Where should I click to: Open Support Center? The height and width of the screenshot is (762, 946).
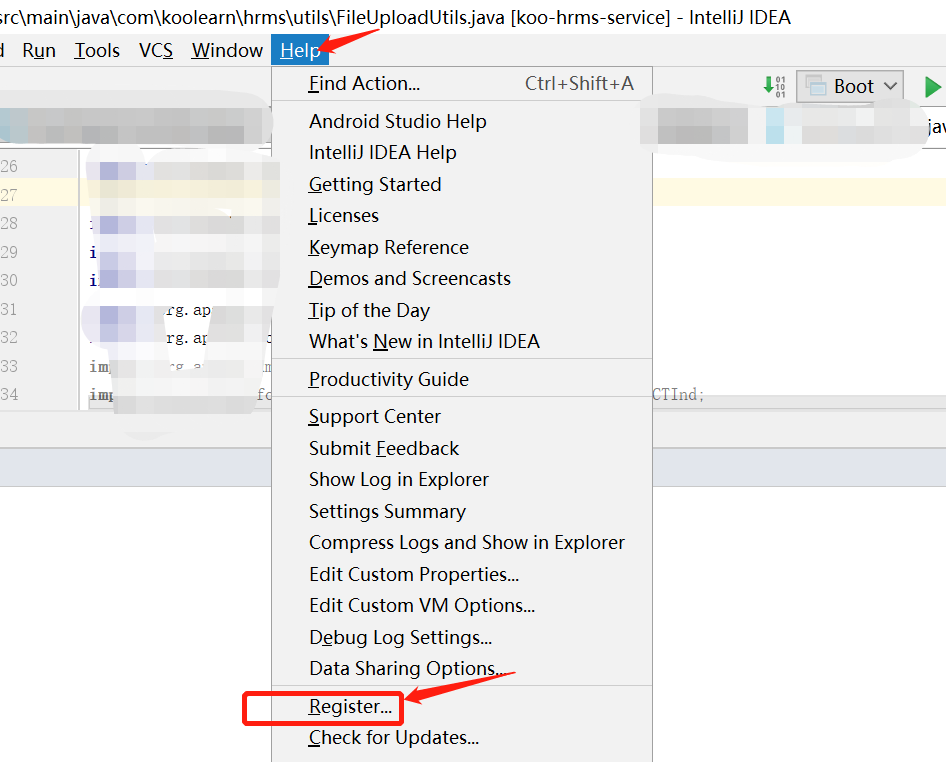click(462, 417)
